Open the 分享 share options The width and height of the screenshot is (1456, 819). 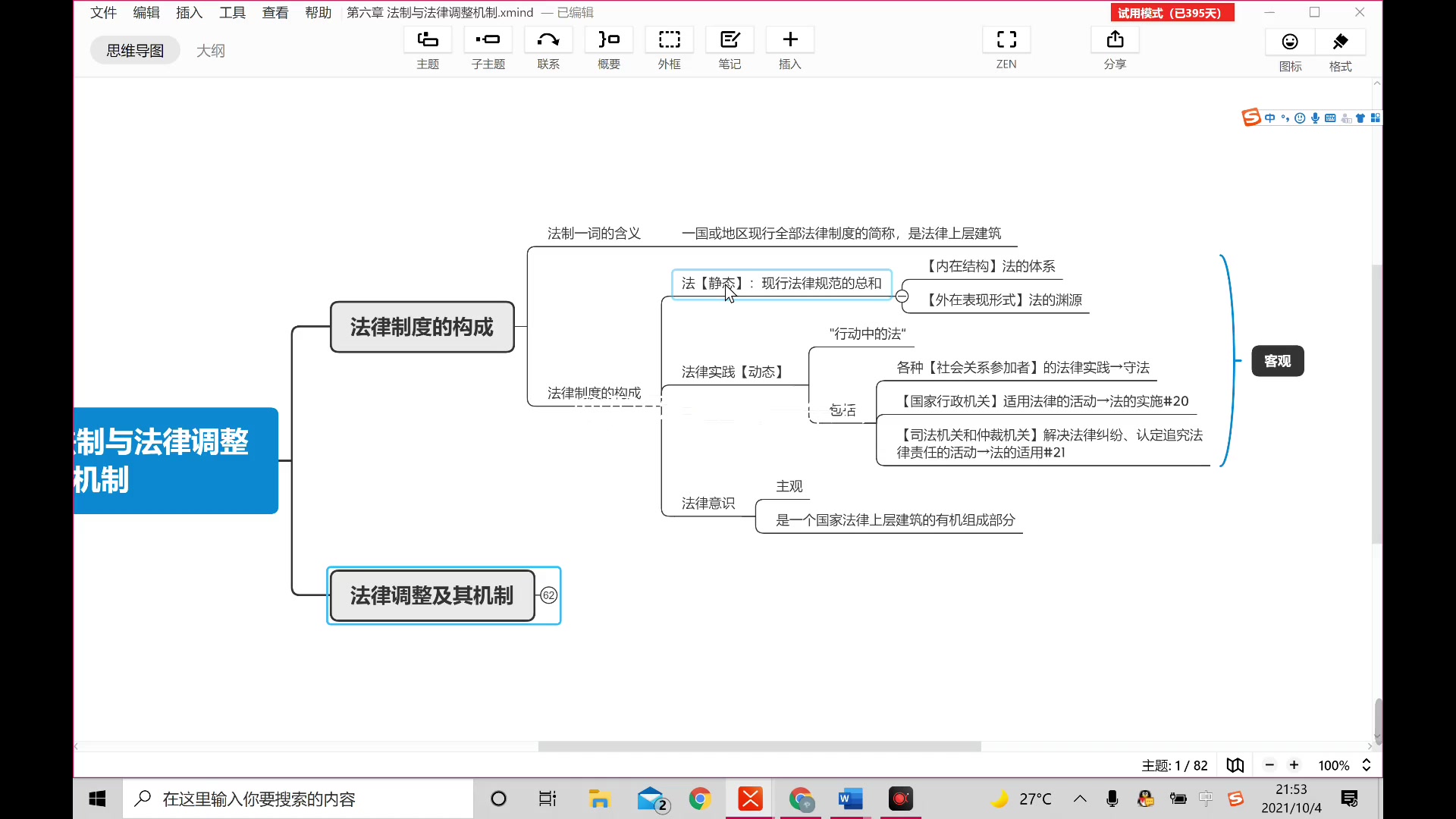1115,49
